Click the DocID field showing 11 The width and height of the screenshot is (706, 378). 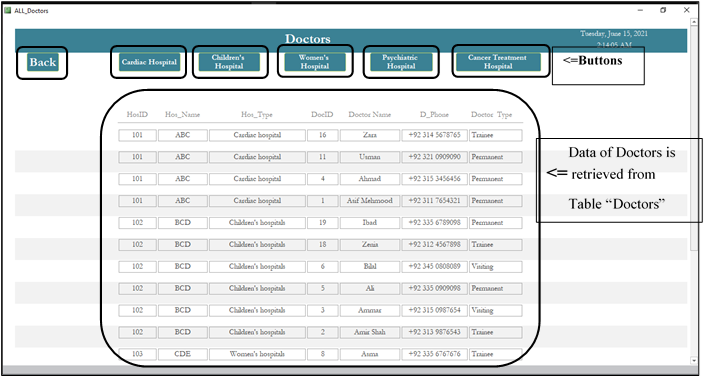coord(322,157)
